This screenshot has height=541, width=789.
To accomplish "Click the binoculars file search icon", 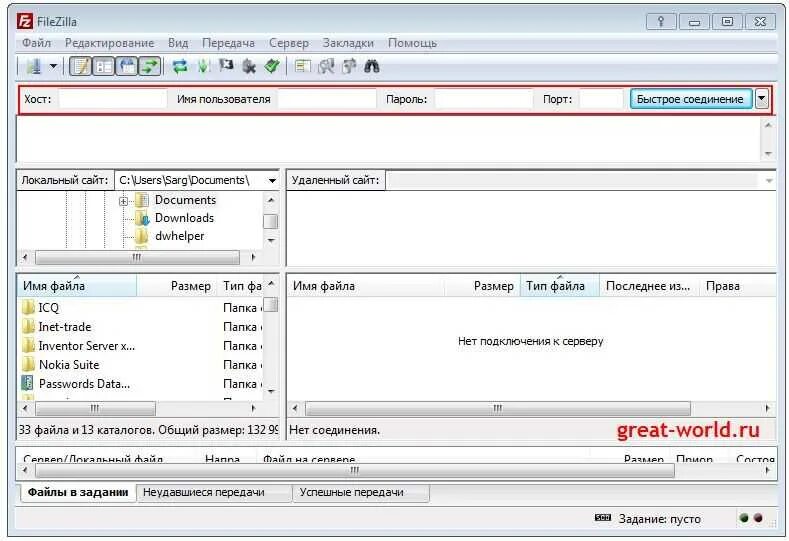I will pos(371,66).
